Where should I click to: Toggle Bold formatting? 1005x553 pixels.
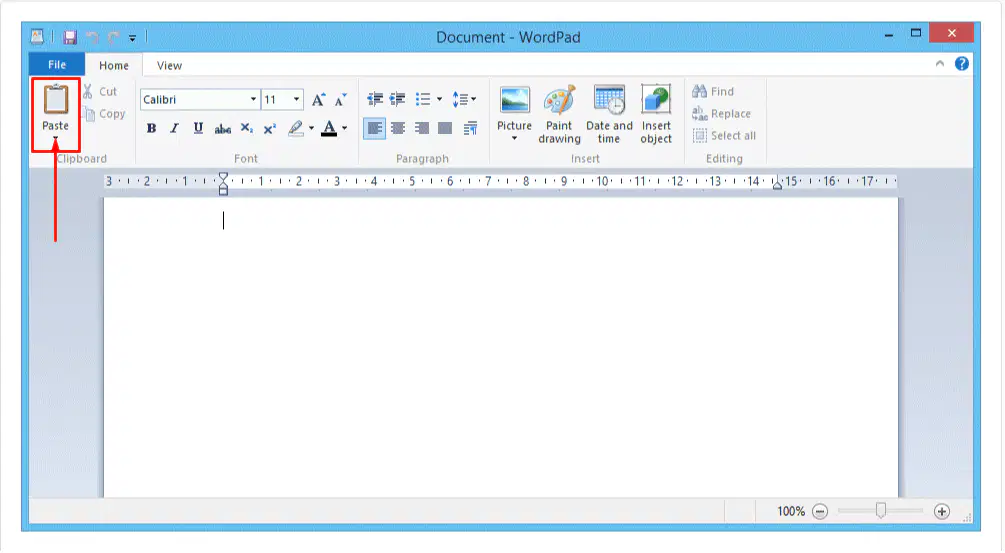[151, 128]
